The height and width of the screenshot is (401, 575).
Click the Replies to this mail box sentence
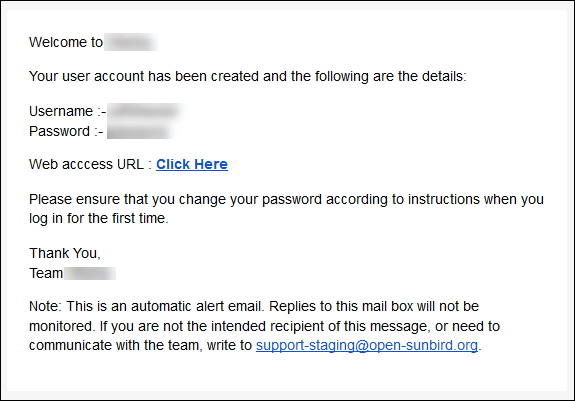pos(374,306)
